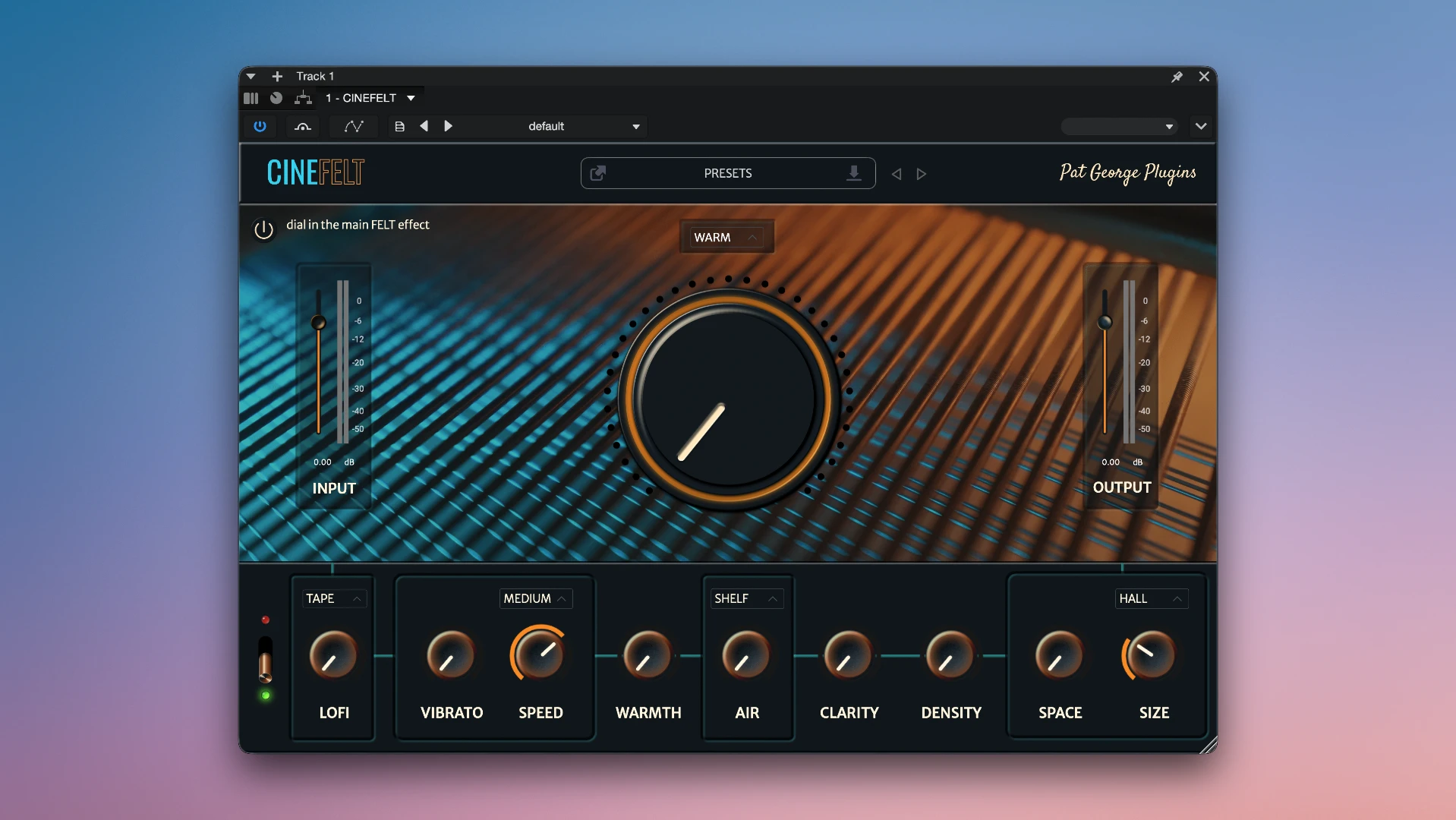Flip the LOFI section on/off switch

click(265, 659)
